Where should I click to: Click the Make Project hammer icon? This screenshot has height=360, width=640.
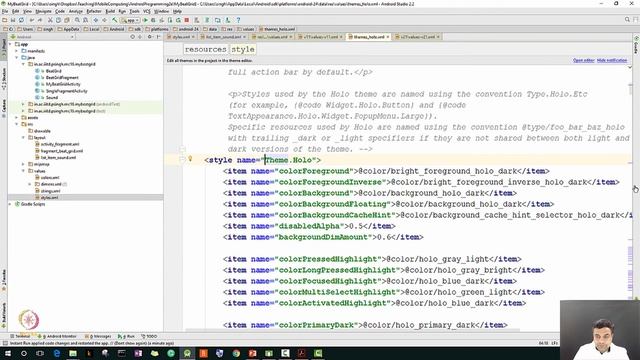tap(115, 20)
